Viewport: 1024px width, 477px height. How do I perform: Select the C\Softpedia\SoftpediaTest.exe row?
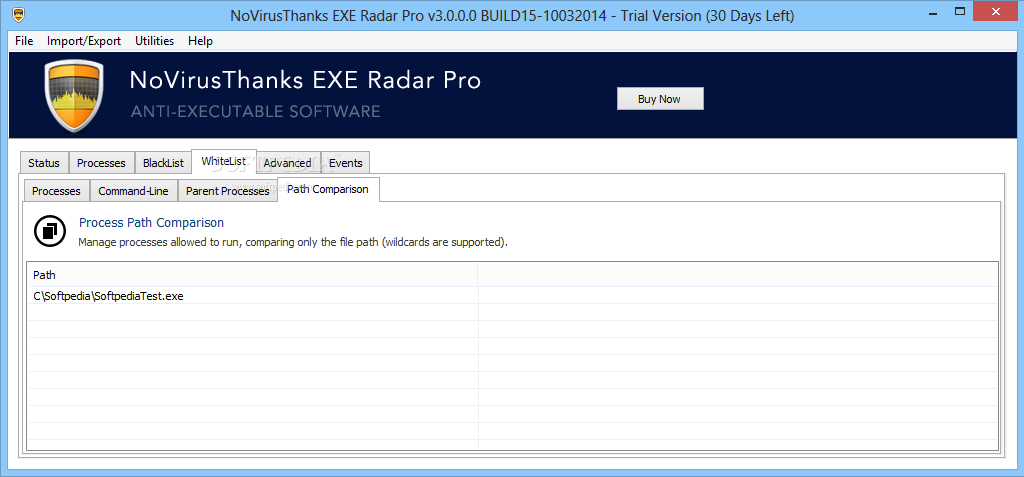(512, 295)
